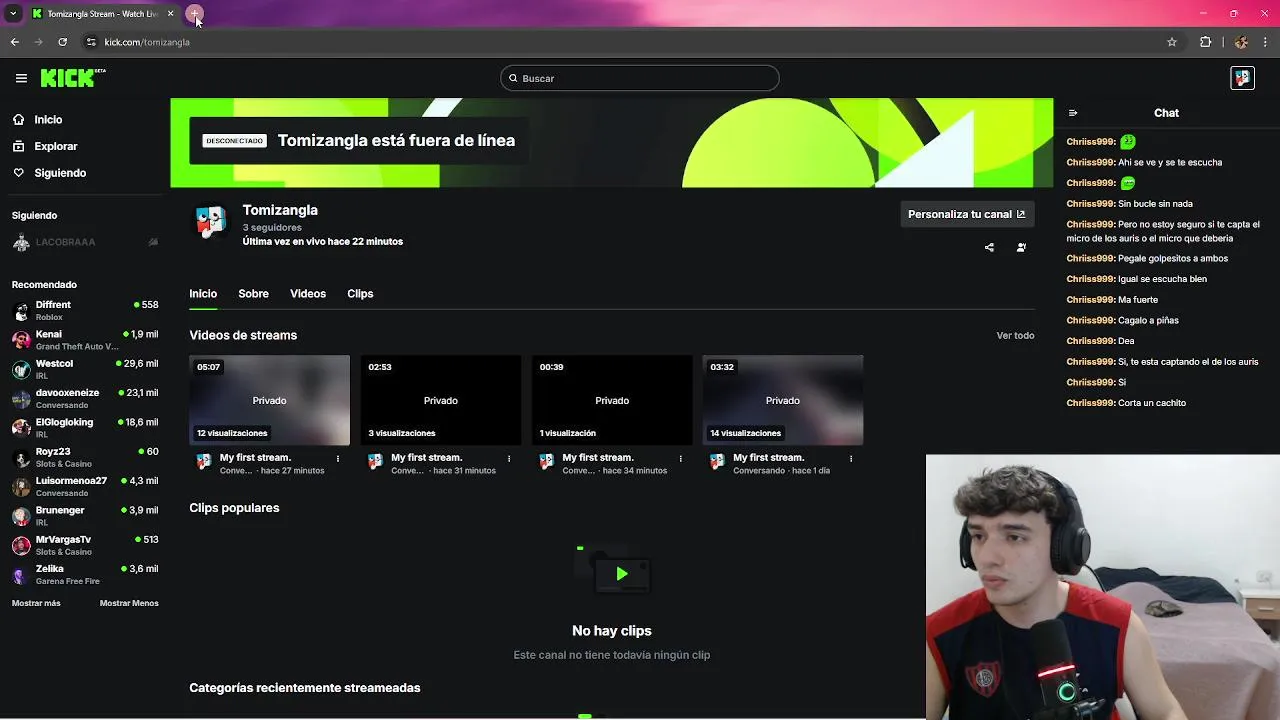This screenshot has height=720, width=1280.
Task: Open the 03:32 private video thumbnail
Action: [783, 400]
